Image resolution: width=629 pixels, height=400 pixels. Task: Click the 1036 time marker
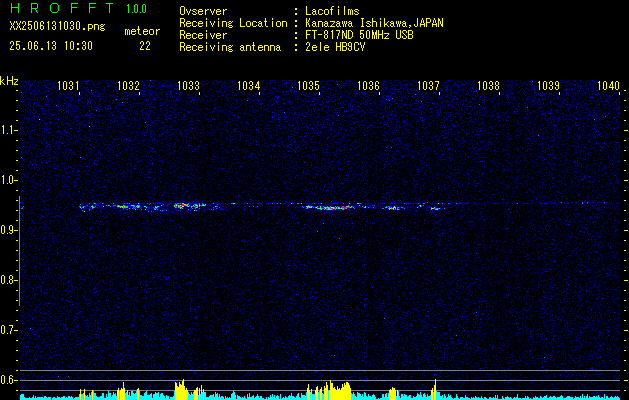(368, 85)
